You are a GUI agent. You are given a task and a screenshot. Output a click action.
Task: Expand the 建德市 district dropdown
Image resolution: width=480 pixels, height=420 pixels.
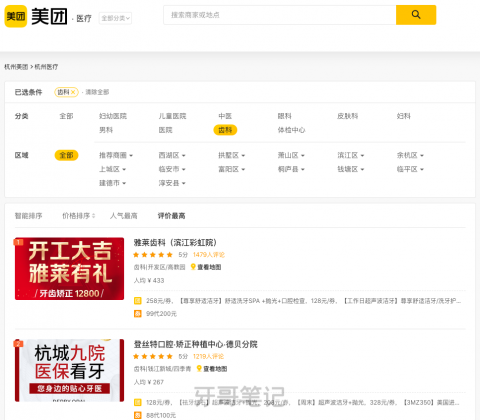112,183
